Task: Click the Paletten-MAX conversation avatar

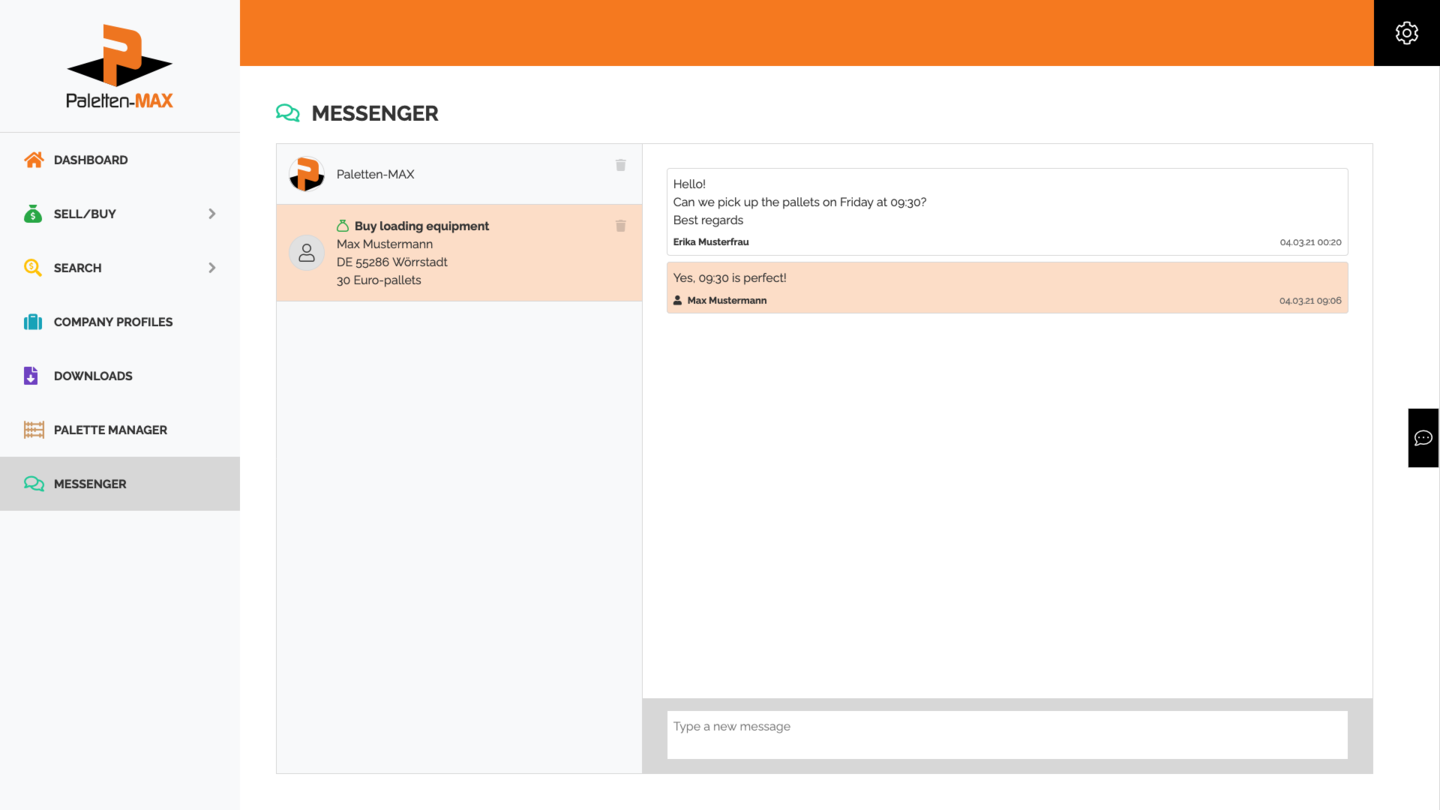Action: click(307, 174)
